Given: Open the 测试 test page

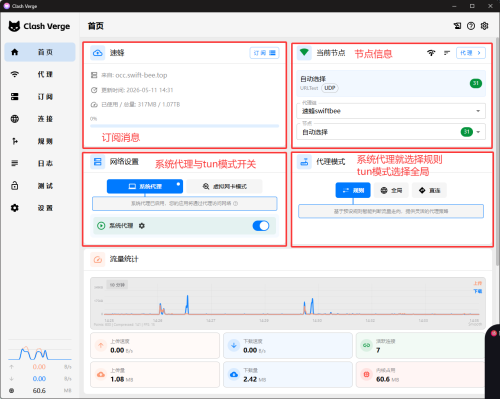Looking at the screenshot, I should [x=40, y=186].
